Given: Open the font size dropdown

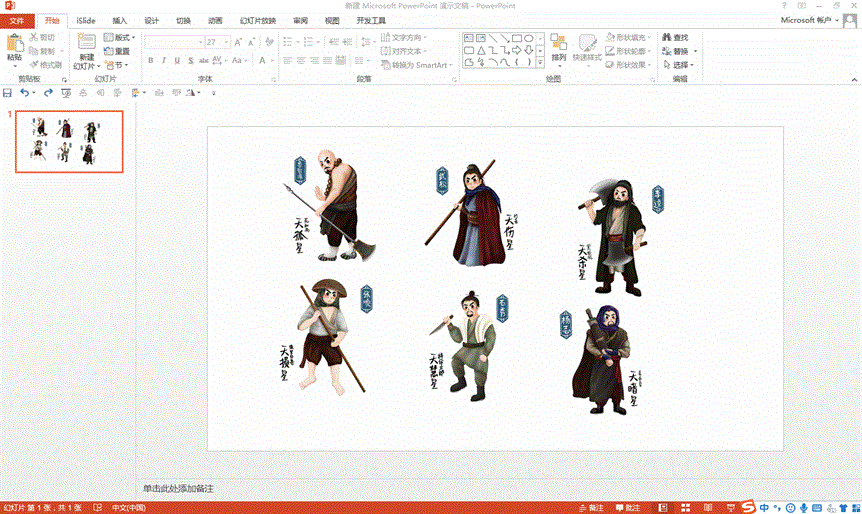Looking at the screenshot, I should [x=226, y=42].
